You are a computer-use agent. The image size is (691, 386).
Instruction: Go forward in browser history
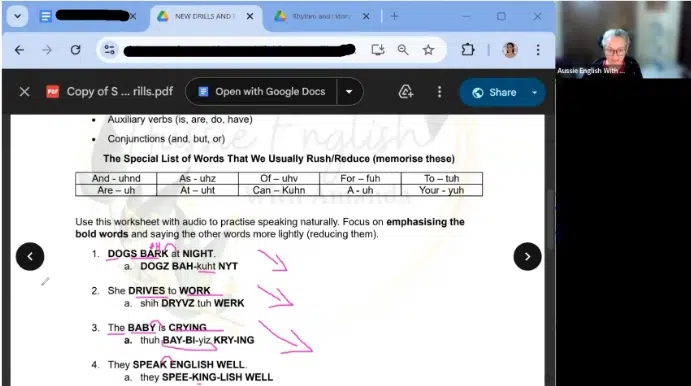[x=47, y=50]
